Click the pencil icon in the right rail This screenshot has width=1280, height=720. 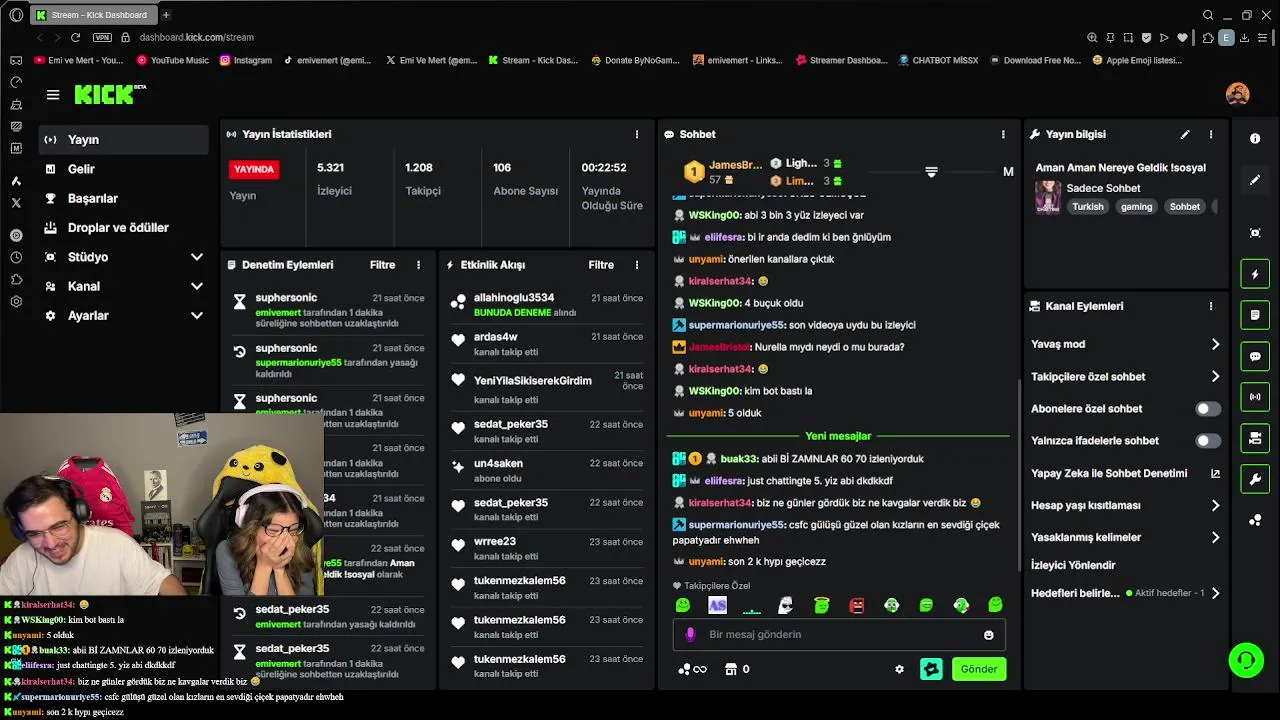coord(1255,180)
